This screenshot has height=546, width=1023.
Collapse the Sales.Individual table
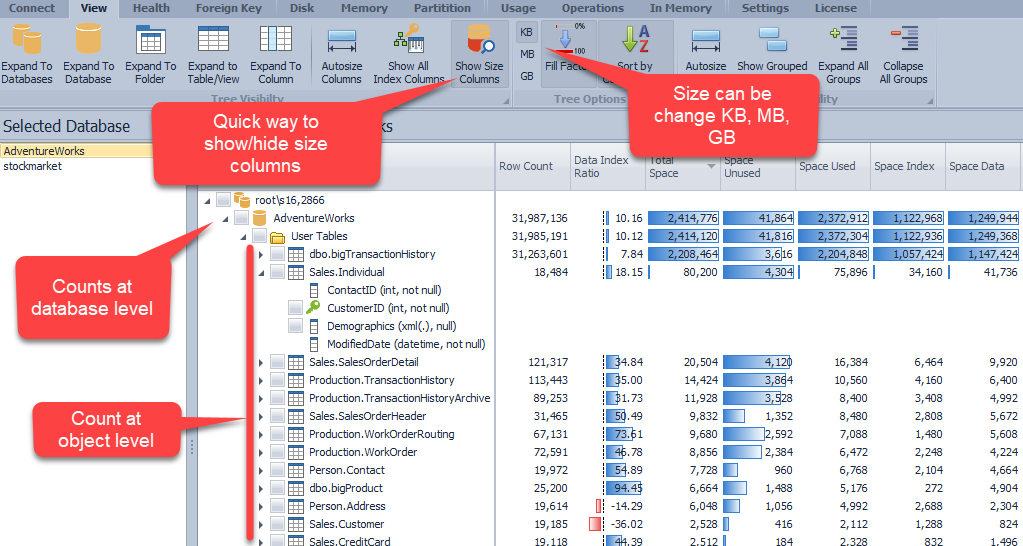262,273
